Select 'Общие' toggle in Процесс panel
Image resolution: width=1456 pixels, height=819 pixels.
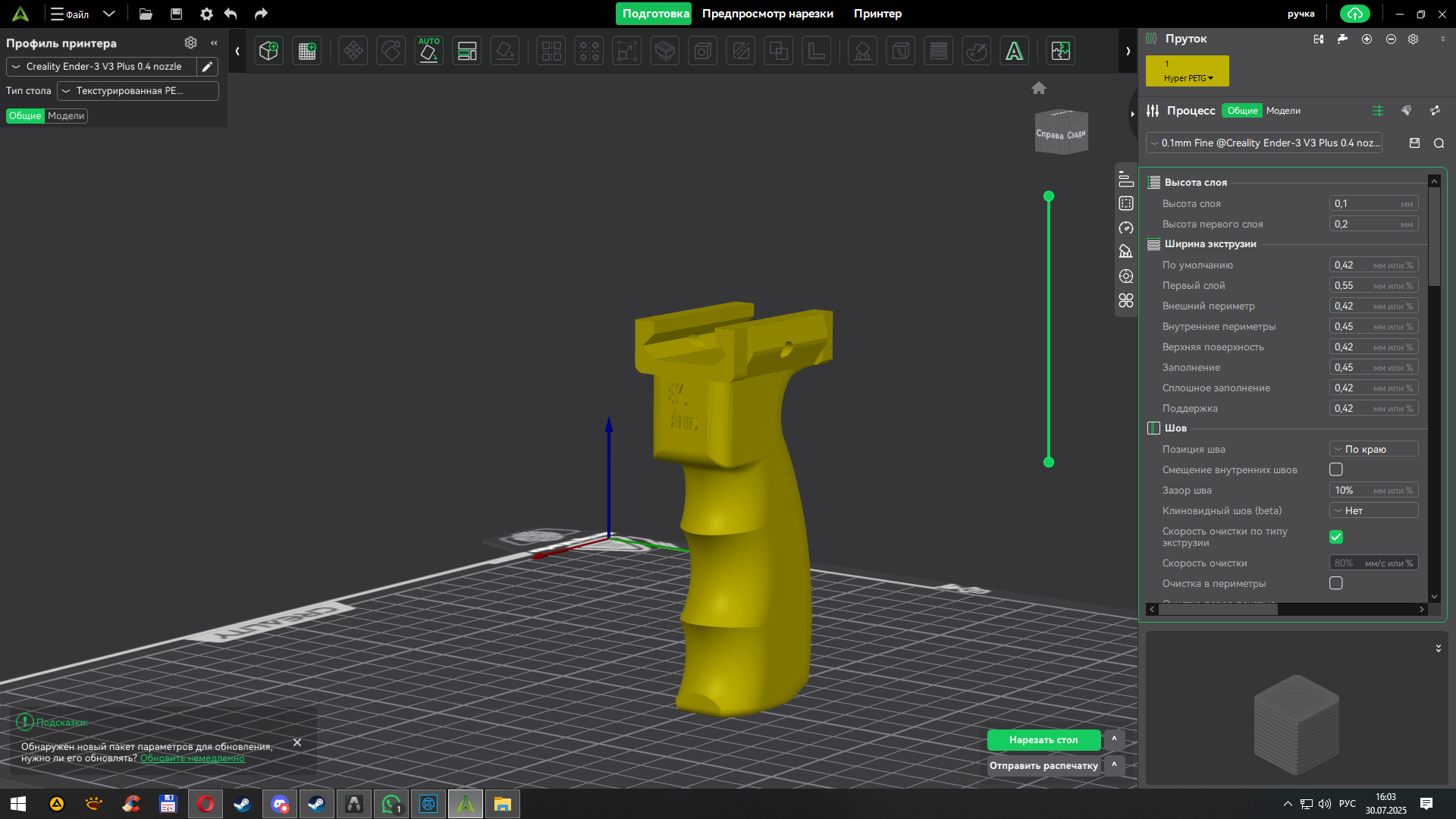point(1242,111)
